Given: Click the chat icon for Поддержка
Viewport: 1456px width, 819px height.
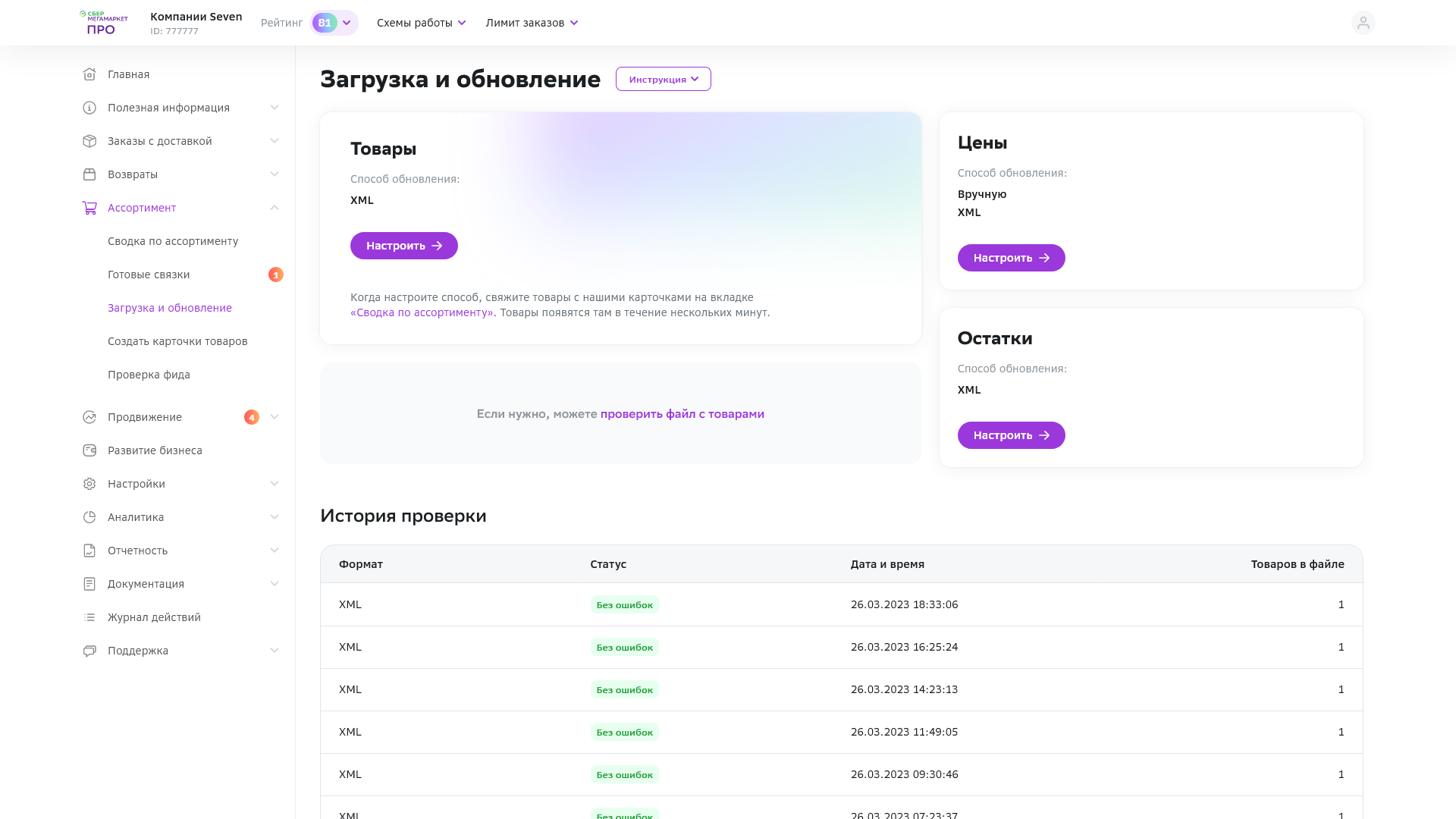Looking at the screenshot, I should pyautogui.click(x=89, y=651).
